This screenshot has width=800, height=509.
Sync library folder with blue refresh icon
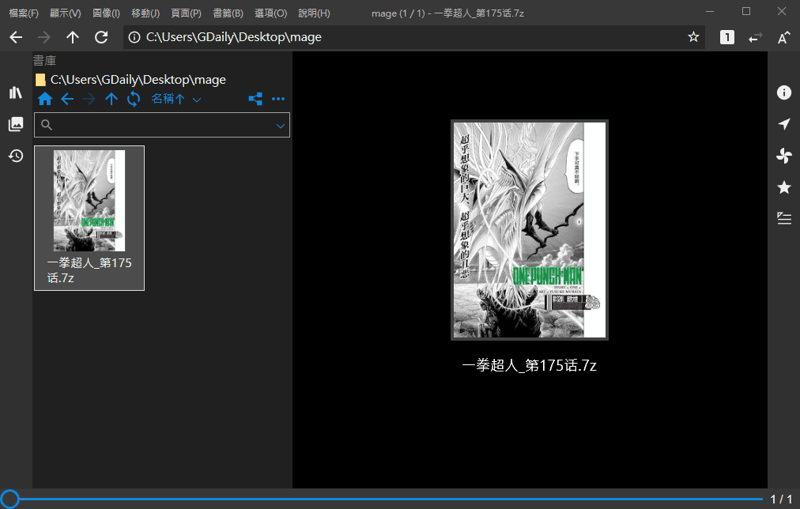point(134,99)
